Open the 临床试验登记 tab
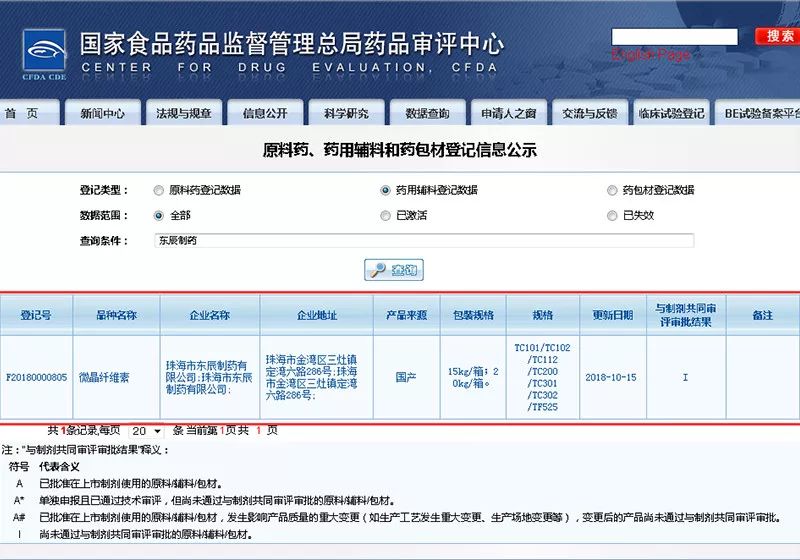The height and width of the screenshot is (560, 800). click(x=671, y=113)
